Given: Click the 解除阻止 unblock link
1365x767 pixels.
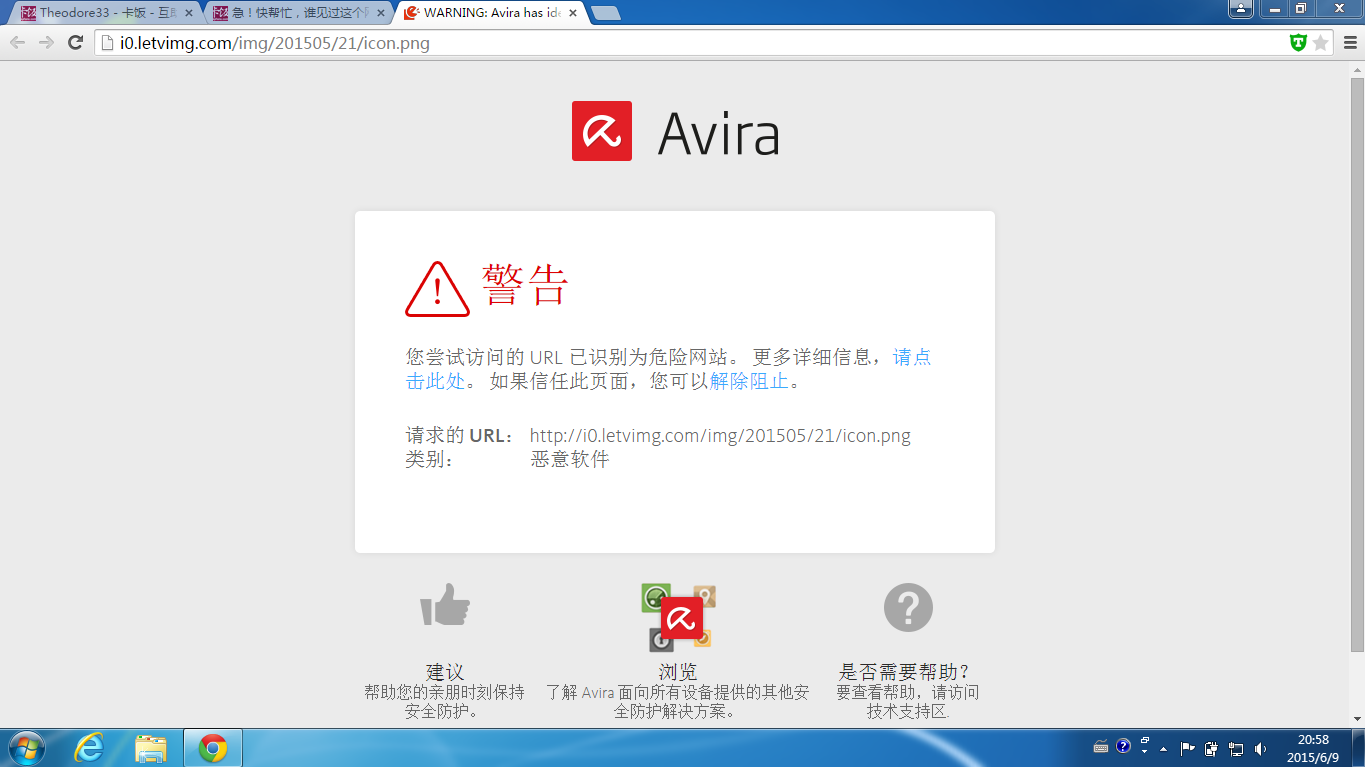Looking at the screenshot, I should click(749, 381).
